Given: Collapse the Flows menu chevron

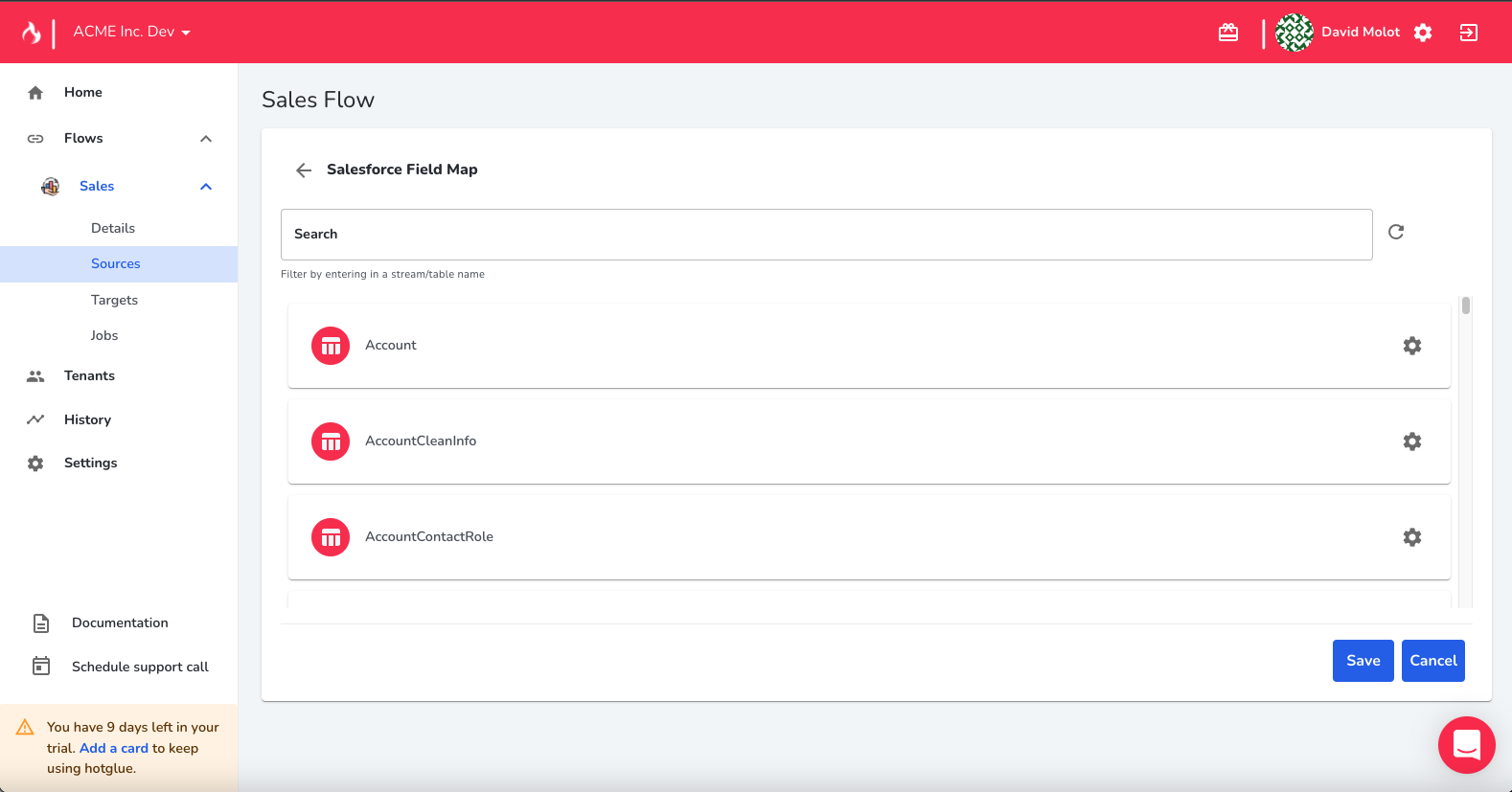Looking at the screenshot, I should click(206, 139).
